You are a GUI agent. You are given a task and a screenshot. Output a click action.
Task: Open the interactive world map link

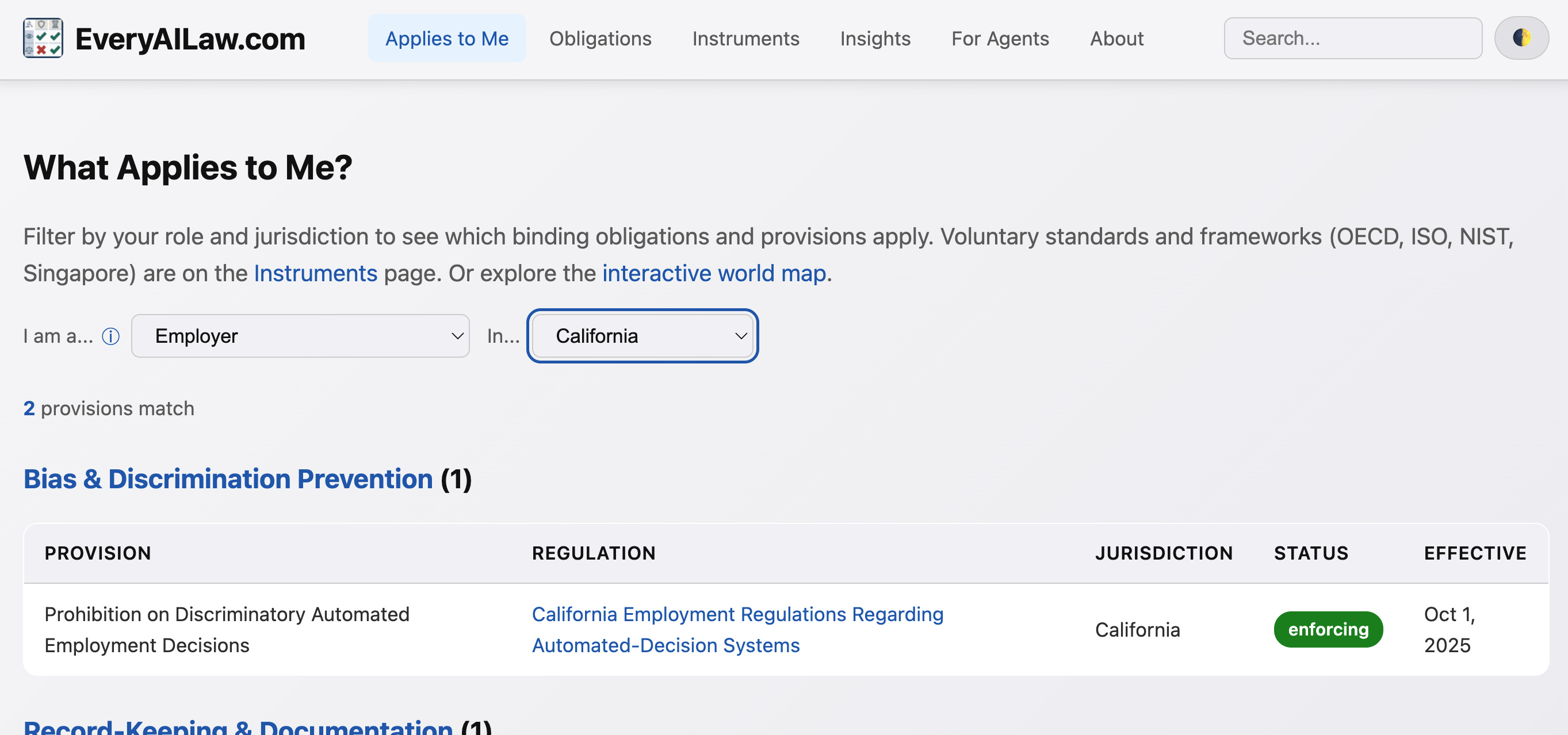coord(714,274)
